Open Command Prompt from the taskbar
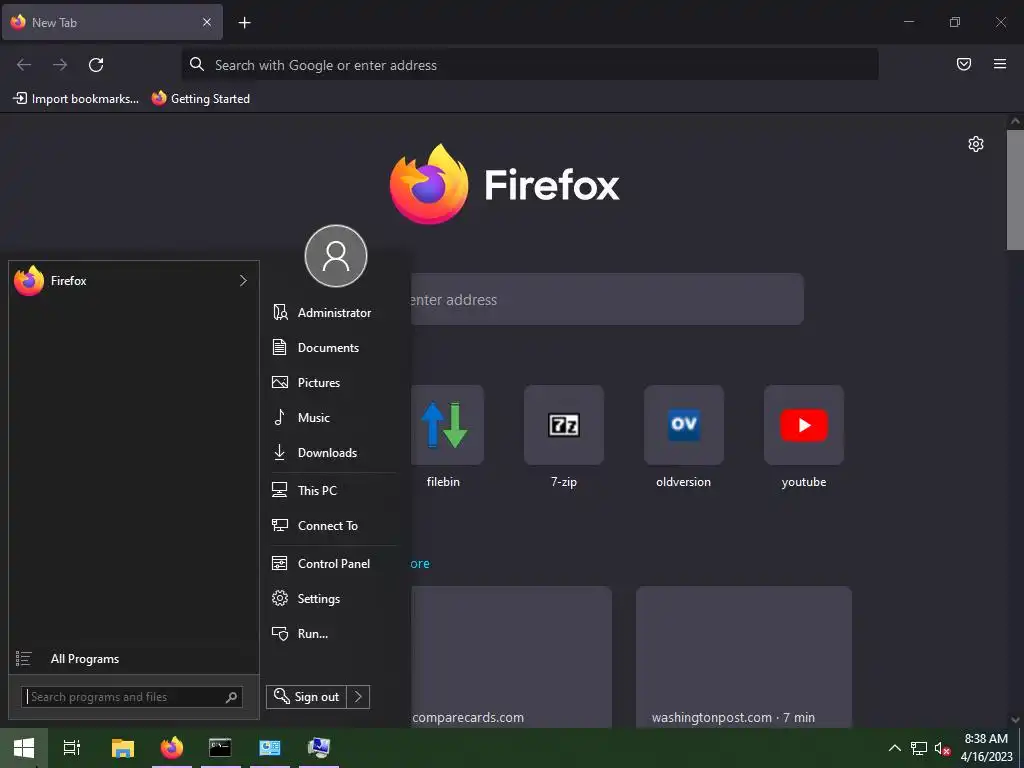The height and width of the screenshot is (768, 1024). coord(220,748)
